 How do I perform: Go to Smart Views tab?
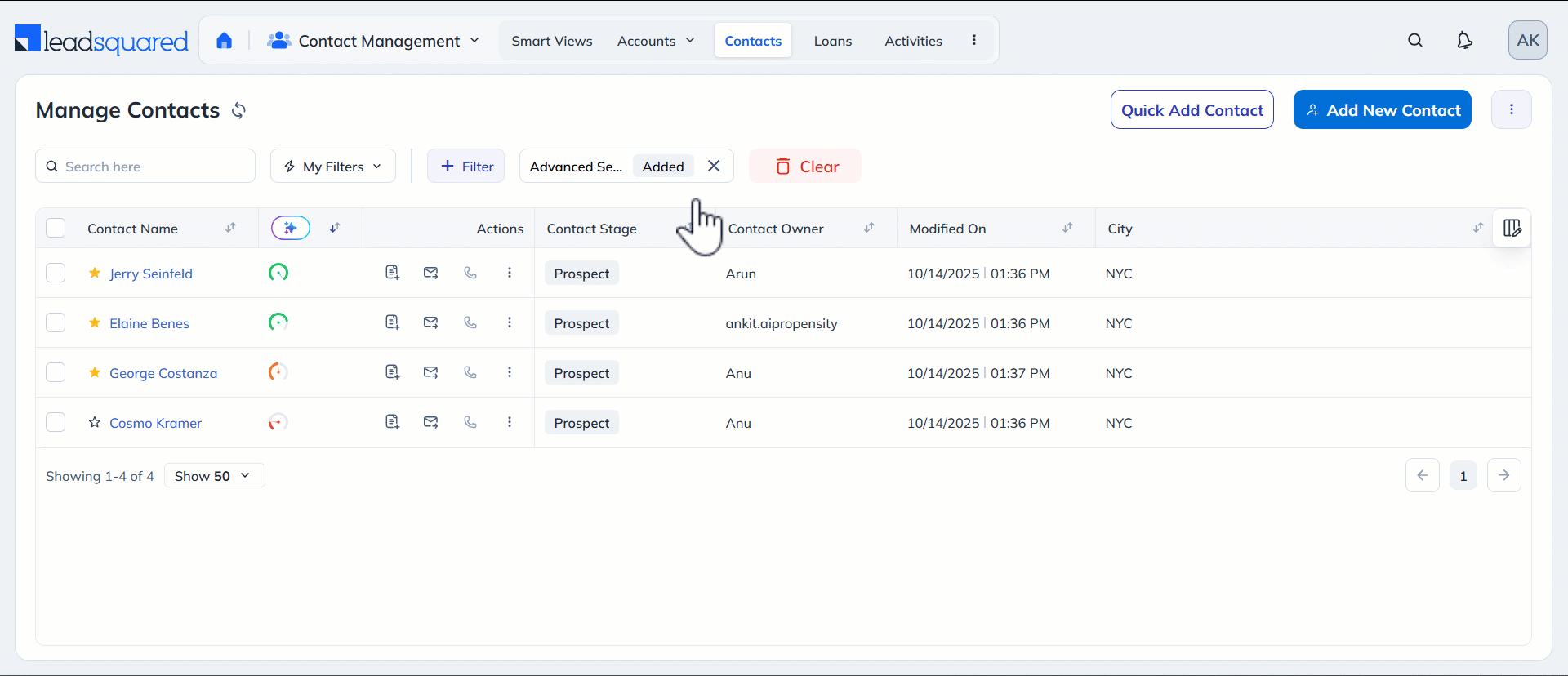[551, 41]
